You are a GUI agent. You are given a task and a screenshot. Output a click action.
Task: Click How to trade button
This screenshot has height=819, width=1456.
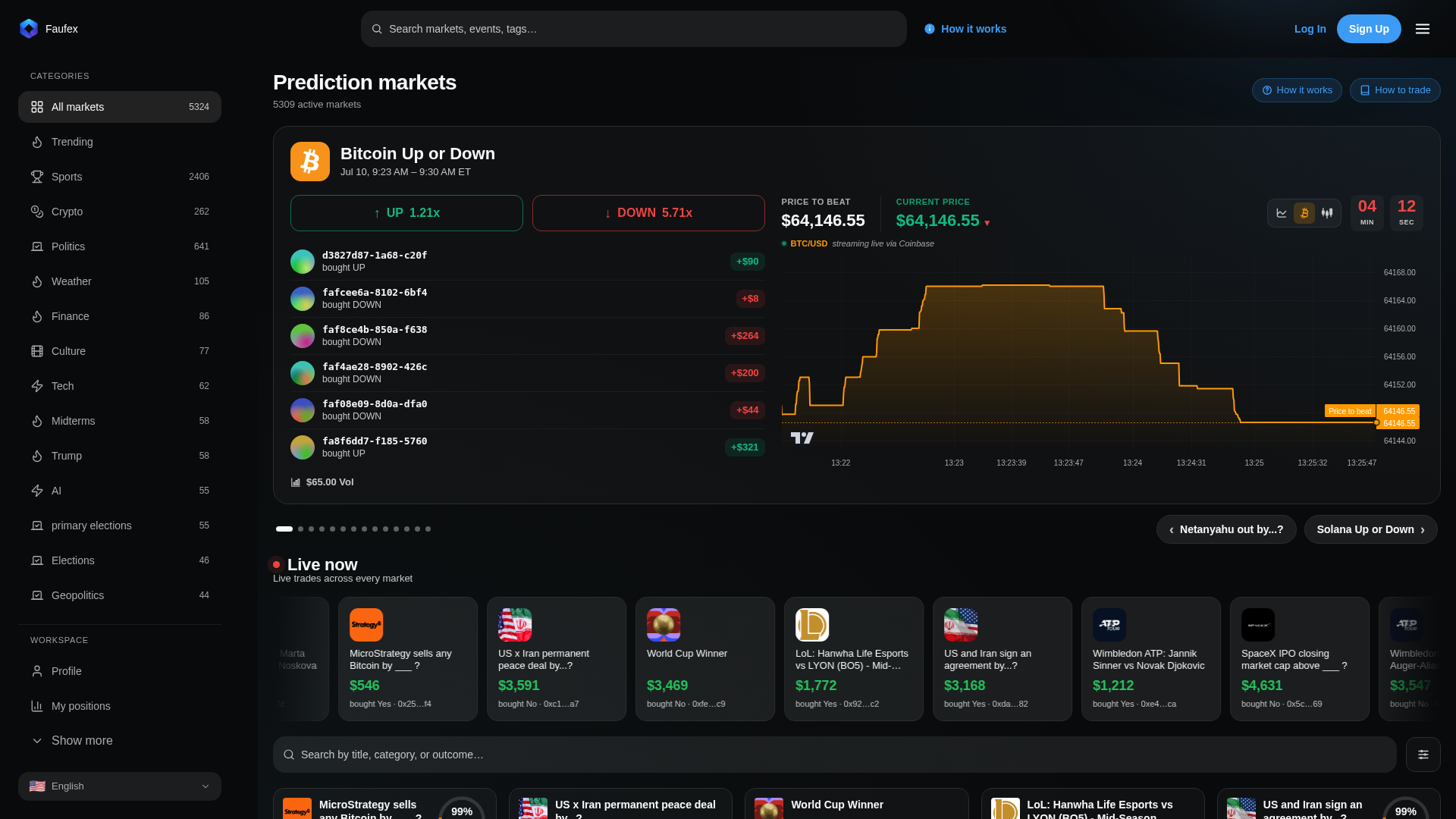1395,90
